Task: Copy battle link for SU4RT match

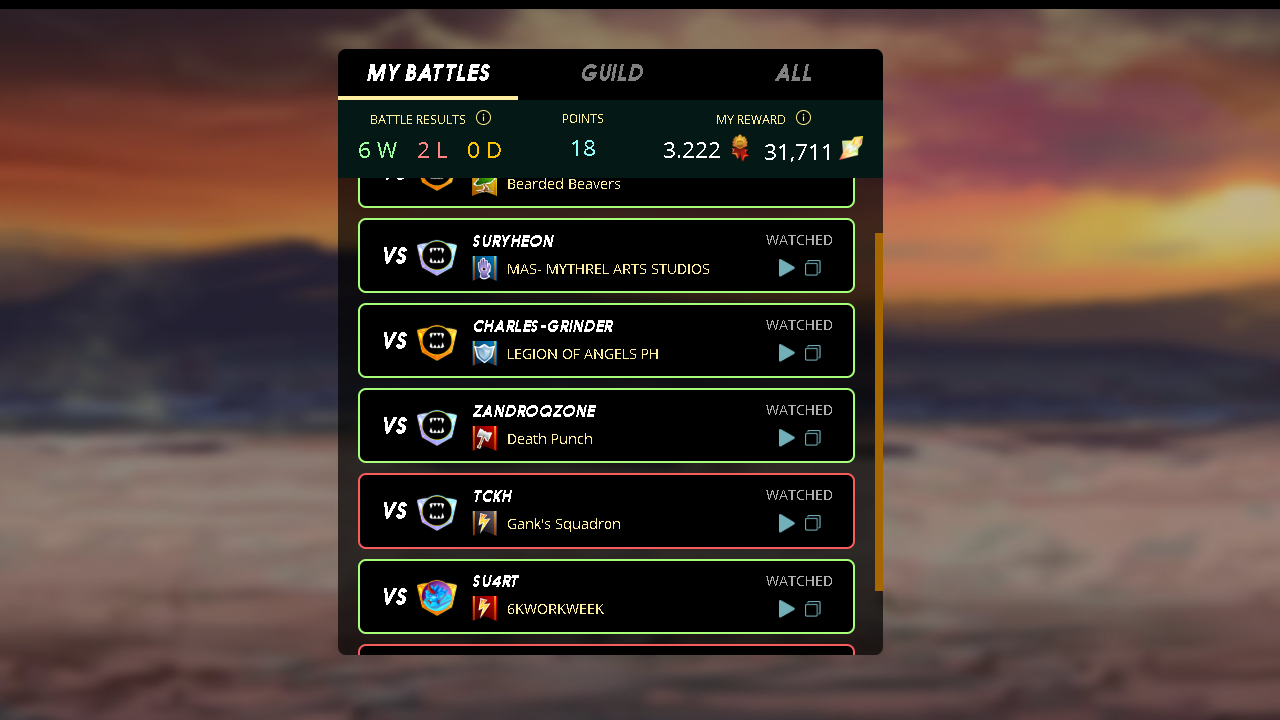Action: (x=813, y=609)
